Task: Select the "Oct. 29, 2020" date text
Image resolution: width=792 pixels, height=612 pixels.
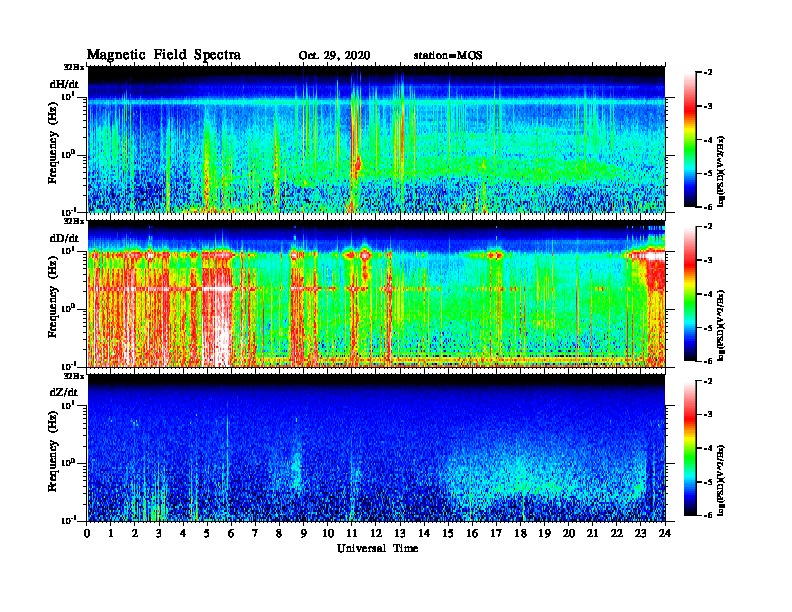Action: coord(334,56)
